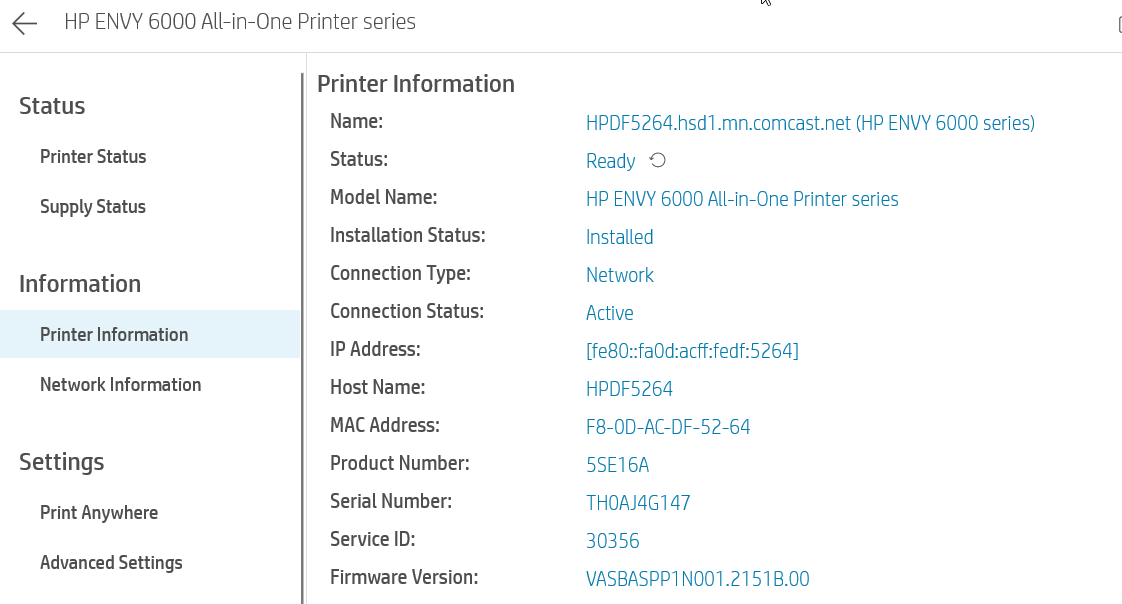Click the Firmware Version link
This screenshot has width=1122, height=604.
[698, 579]
